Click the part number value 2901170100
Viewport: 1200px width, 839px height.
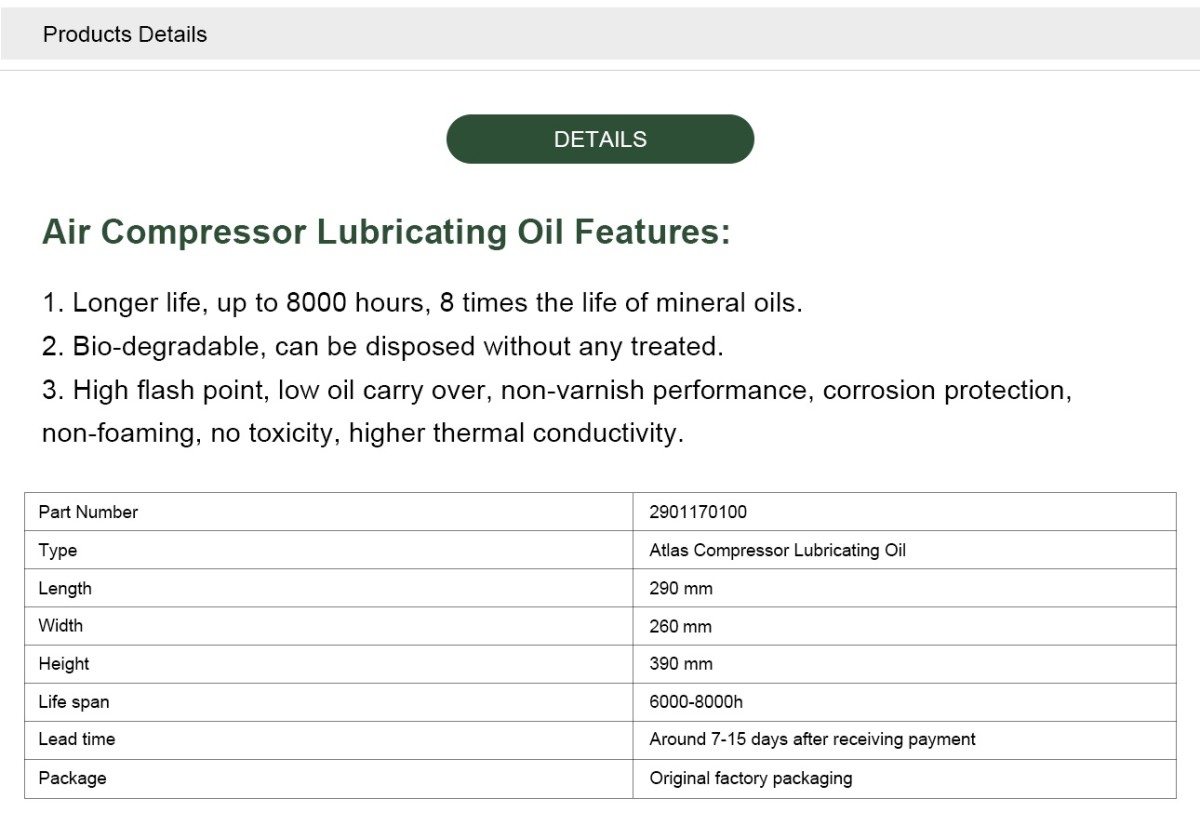[x=698, y=512]
